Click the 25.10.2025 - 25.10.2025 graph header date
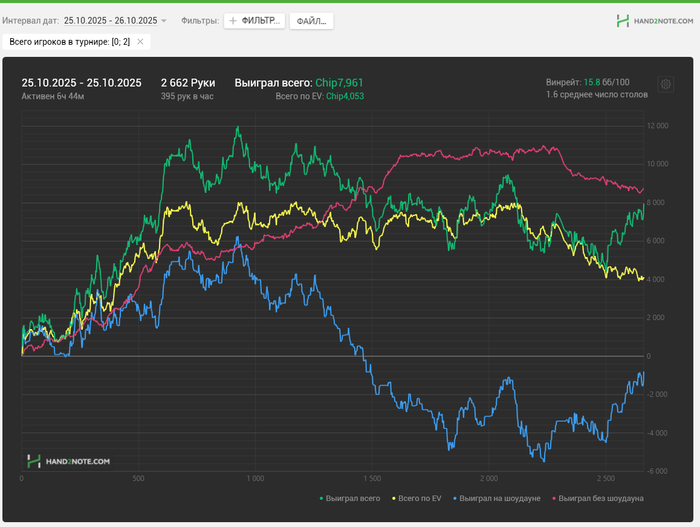700x527 pixels. coord(81,83)
